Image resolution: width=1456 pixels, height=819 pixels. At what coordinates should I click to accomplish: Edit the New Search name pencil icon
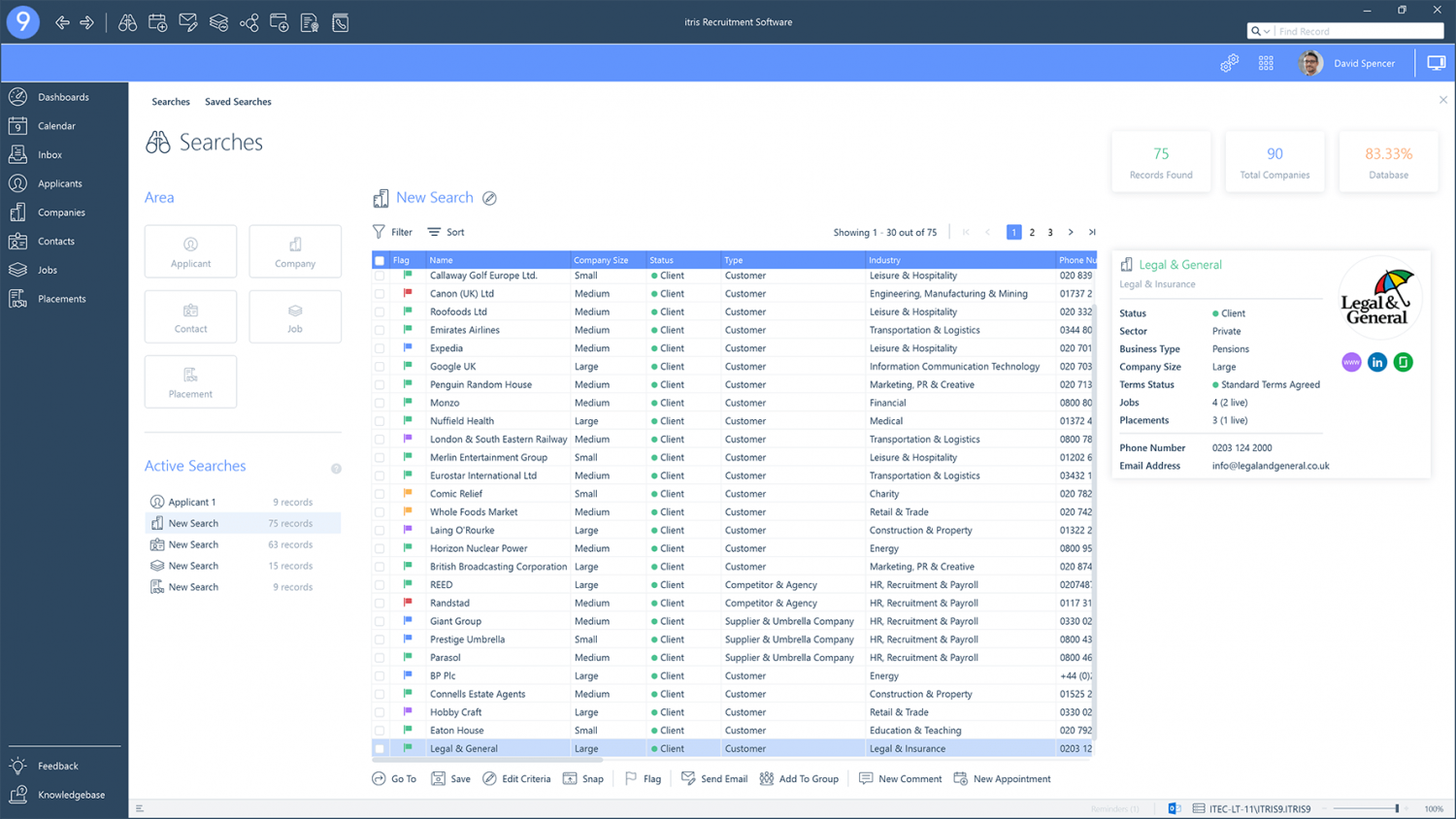click(x=490, y=198)
